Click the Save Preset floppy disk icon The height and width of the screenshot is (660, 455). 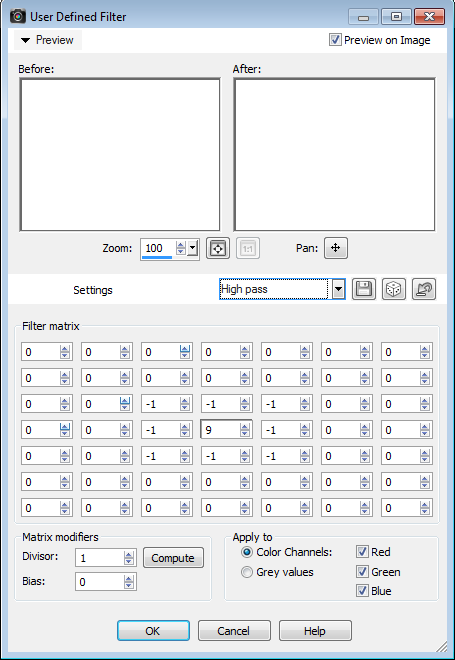pos(364,289)
